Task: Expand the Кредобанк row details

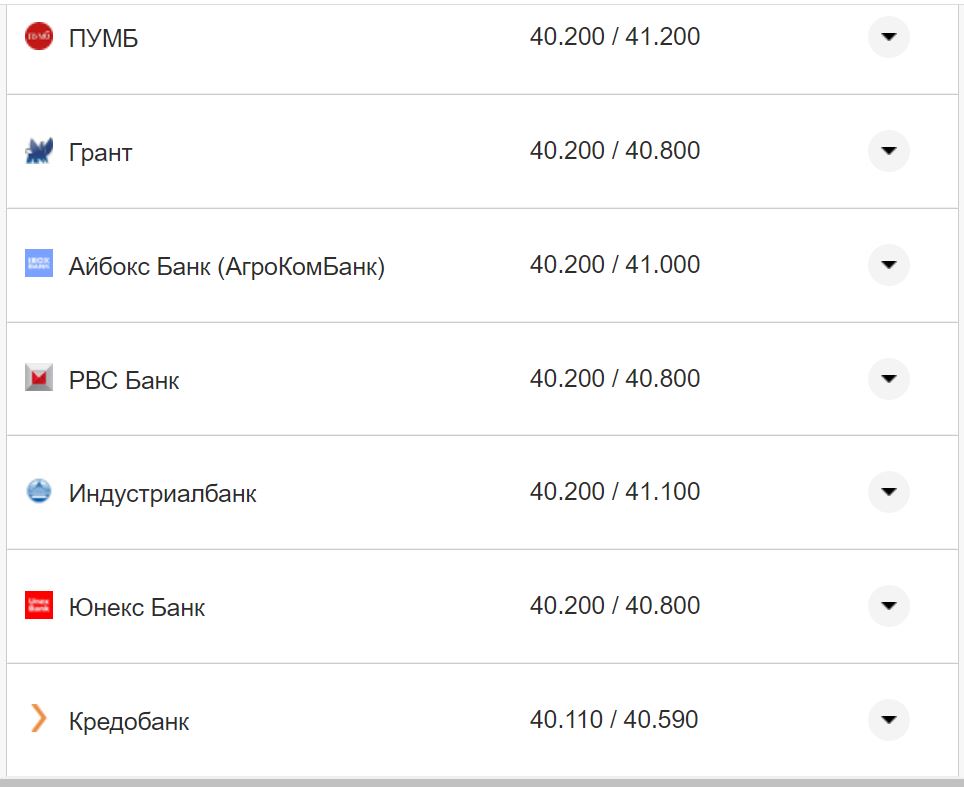Action: (888, 720)
